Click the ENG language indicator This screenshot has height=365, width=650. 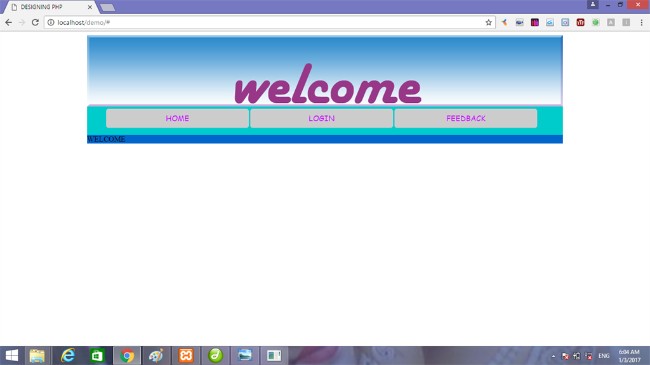click(x=604, y=356)
